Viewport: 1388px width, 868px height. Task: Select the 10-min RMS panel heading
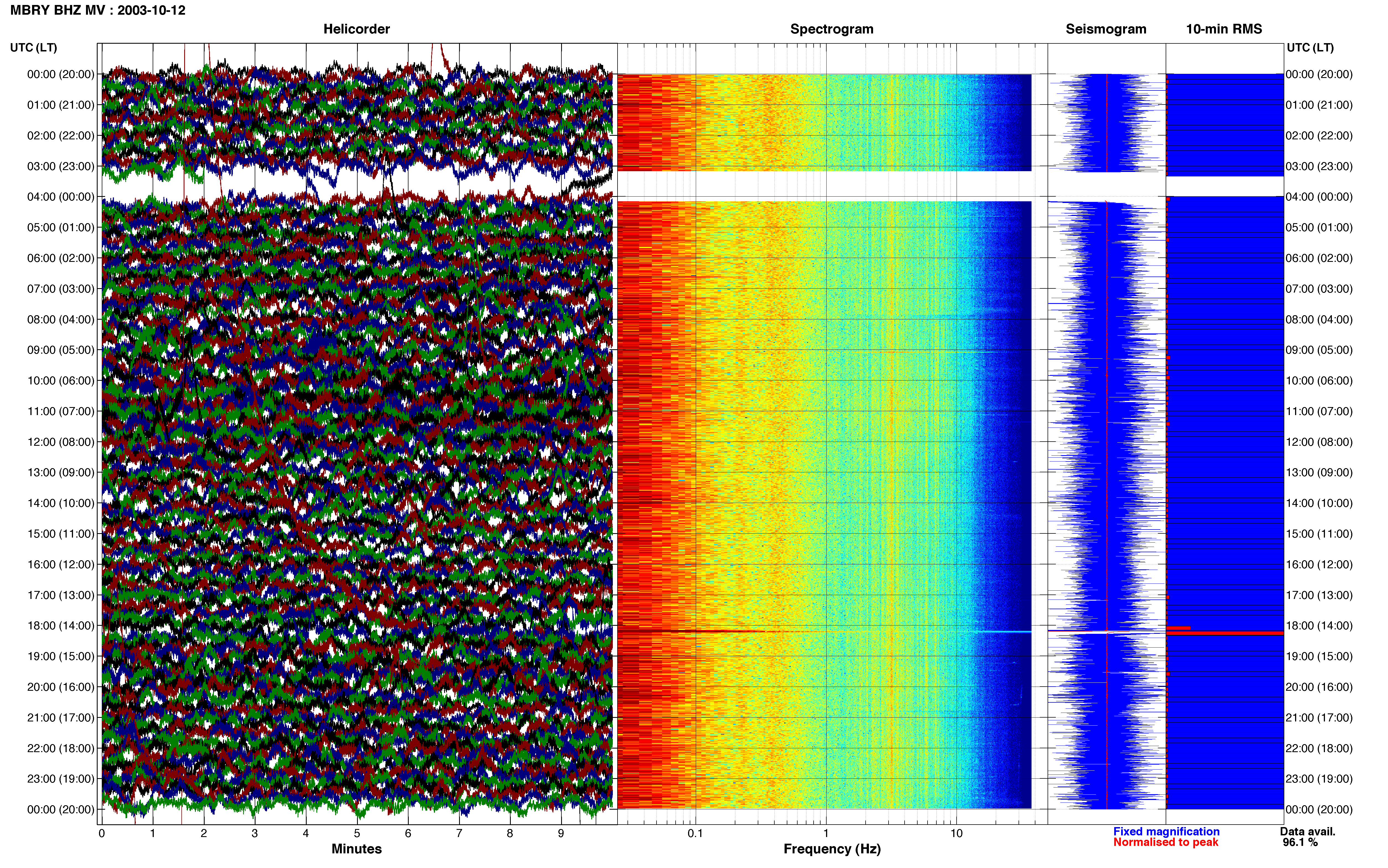point(1224,29)
